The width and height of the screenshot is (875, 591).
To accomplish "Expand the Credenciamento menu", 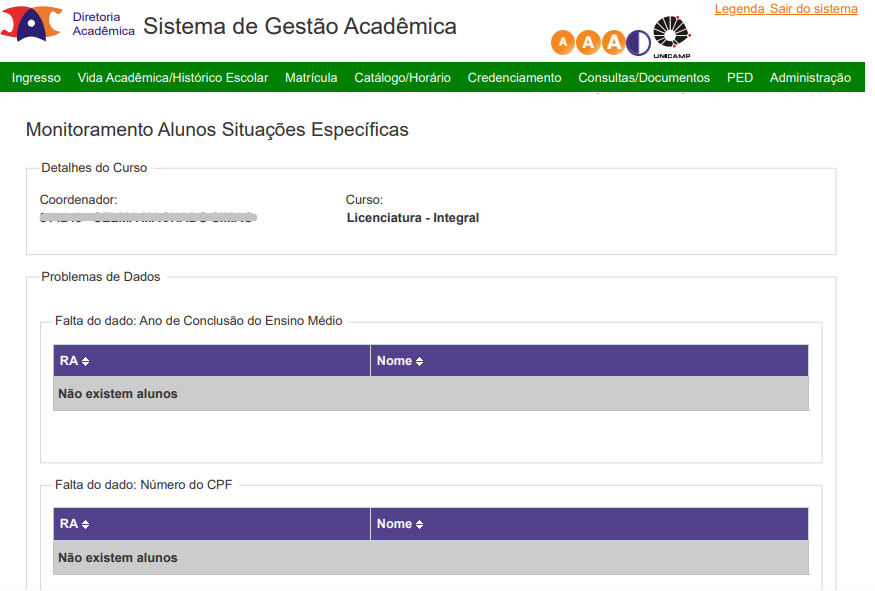I will point(515,78).
